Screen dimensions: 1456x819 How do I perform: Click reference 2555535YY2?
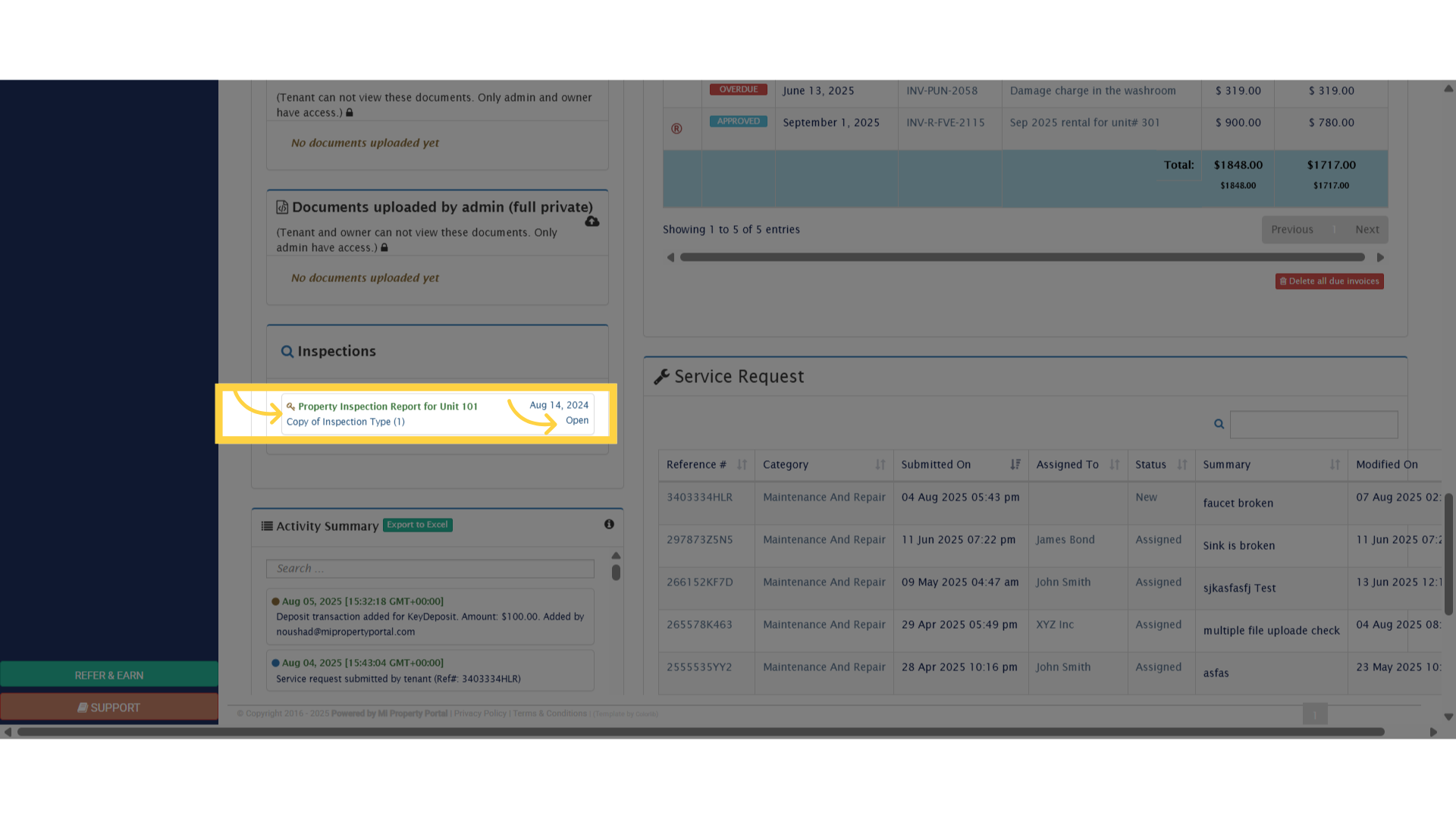click(699, 667)
